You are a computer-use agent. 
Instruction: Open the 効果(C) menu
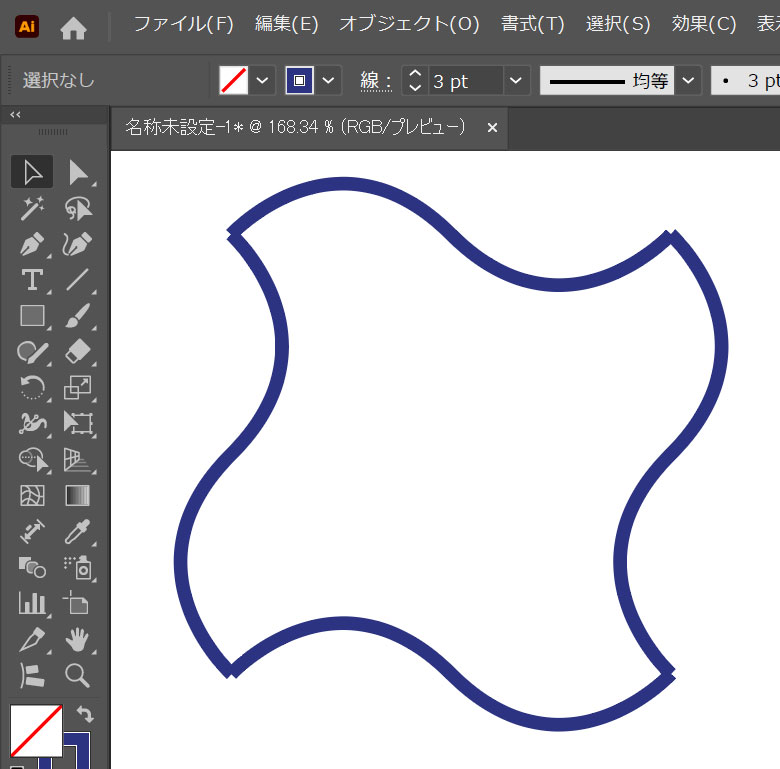point(704,24)
